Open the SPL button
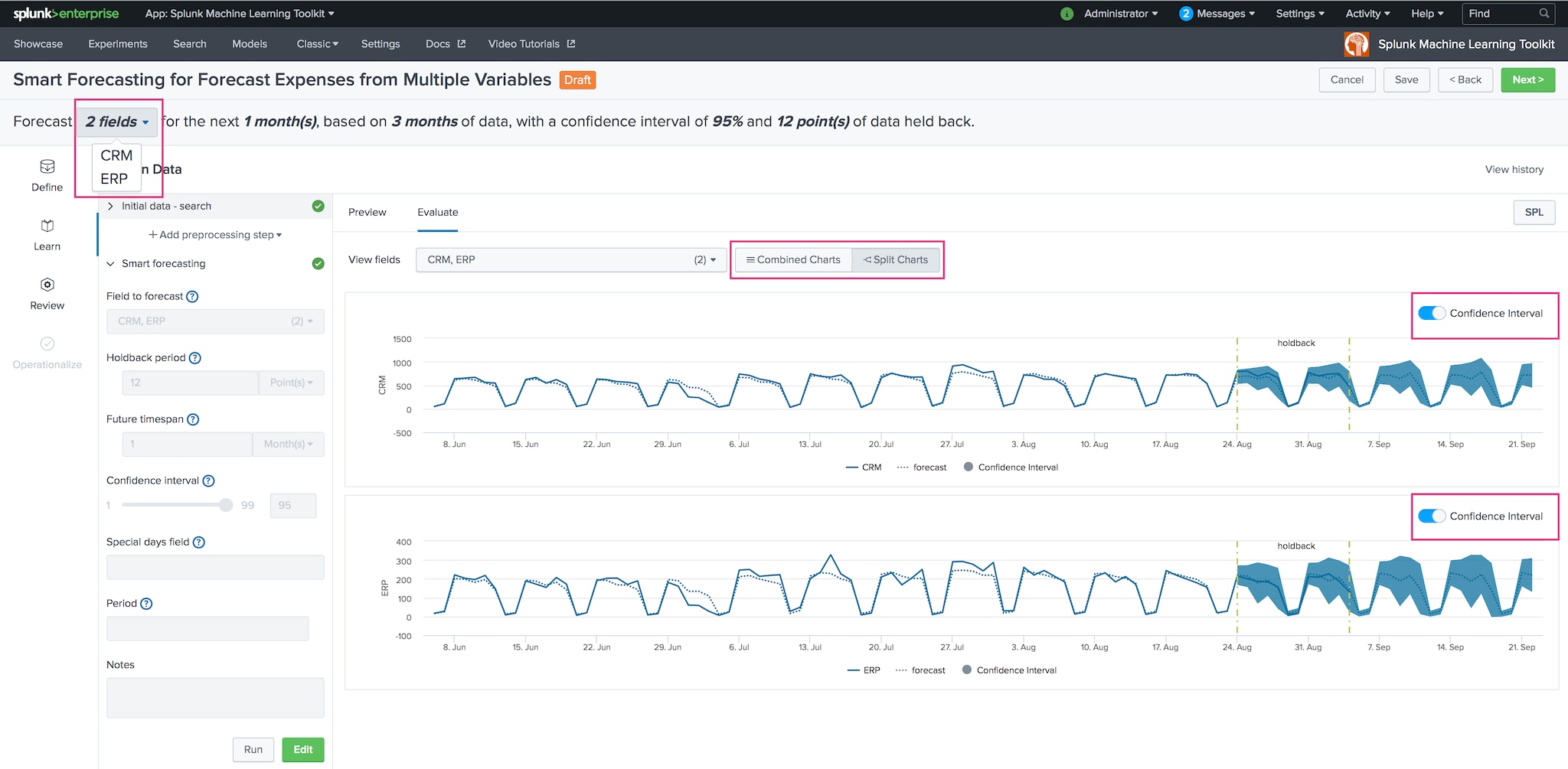This screenshot has width=1568, height=769. pyautogui.click(x=1534, y=213)
